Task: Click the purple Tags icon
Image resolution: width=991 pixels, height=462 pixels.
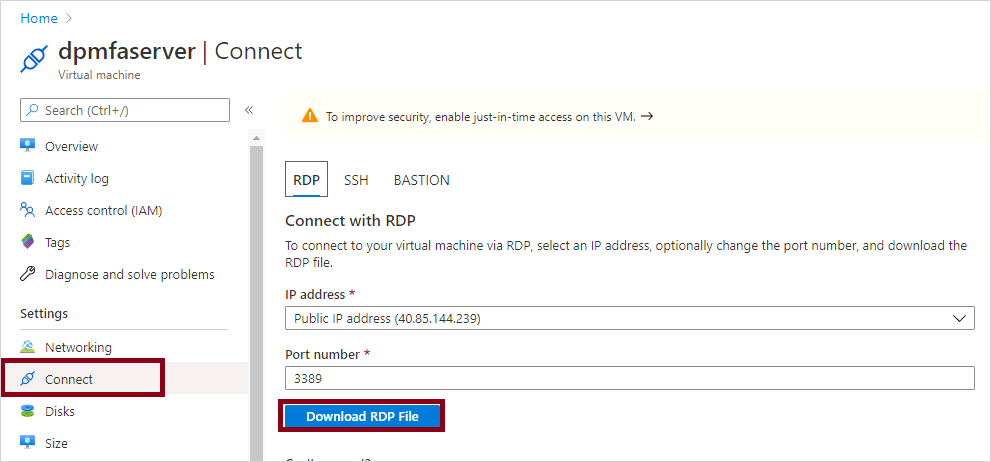Action: (x=28, y=242)
